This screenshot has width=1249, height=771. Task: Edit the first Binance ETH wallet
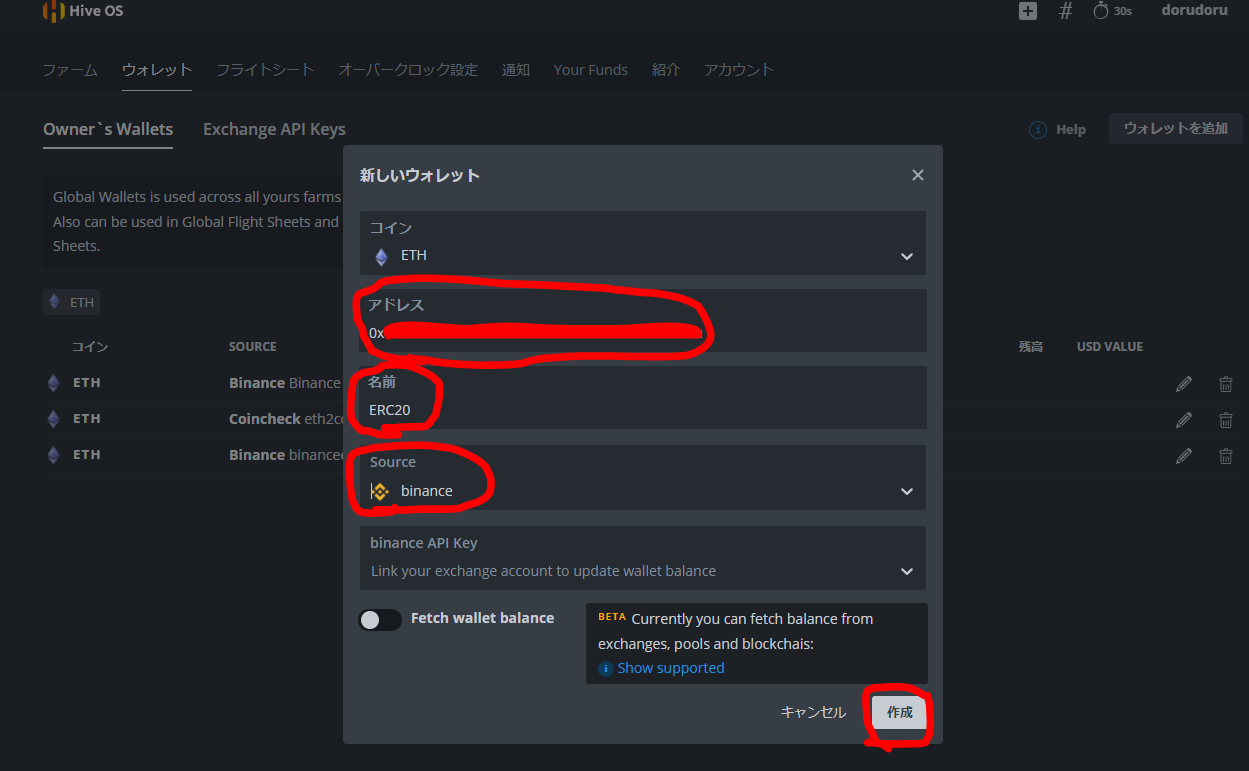tap(1184, 383)
